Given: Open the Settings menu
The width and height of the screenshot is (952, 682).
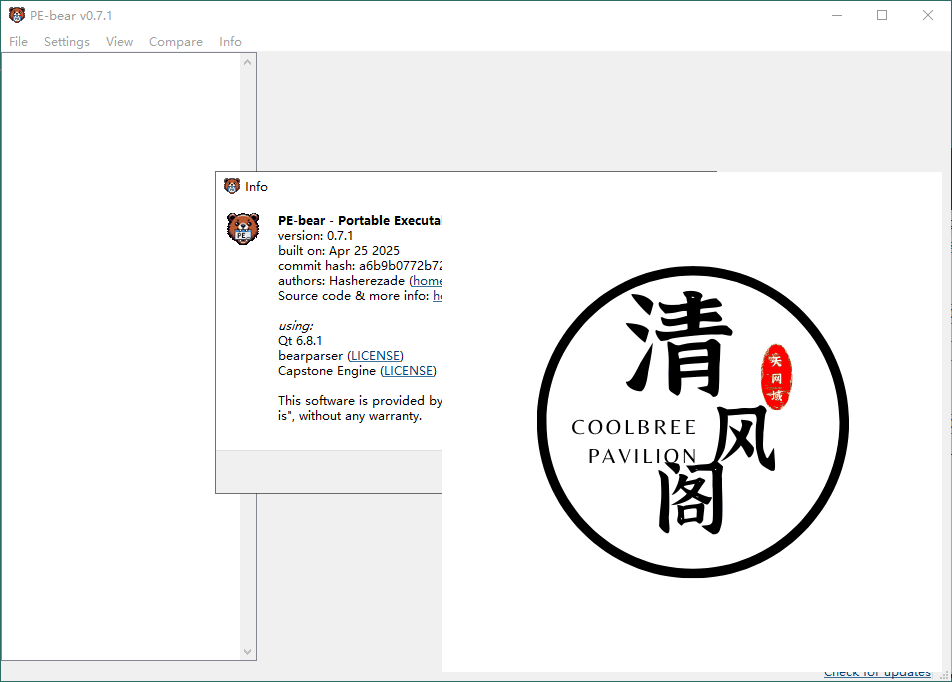Looking at the screenshot, I should click(x=67, y=41).
